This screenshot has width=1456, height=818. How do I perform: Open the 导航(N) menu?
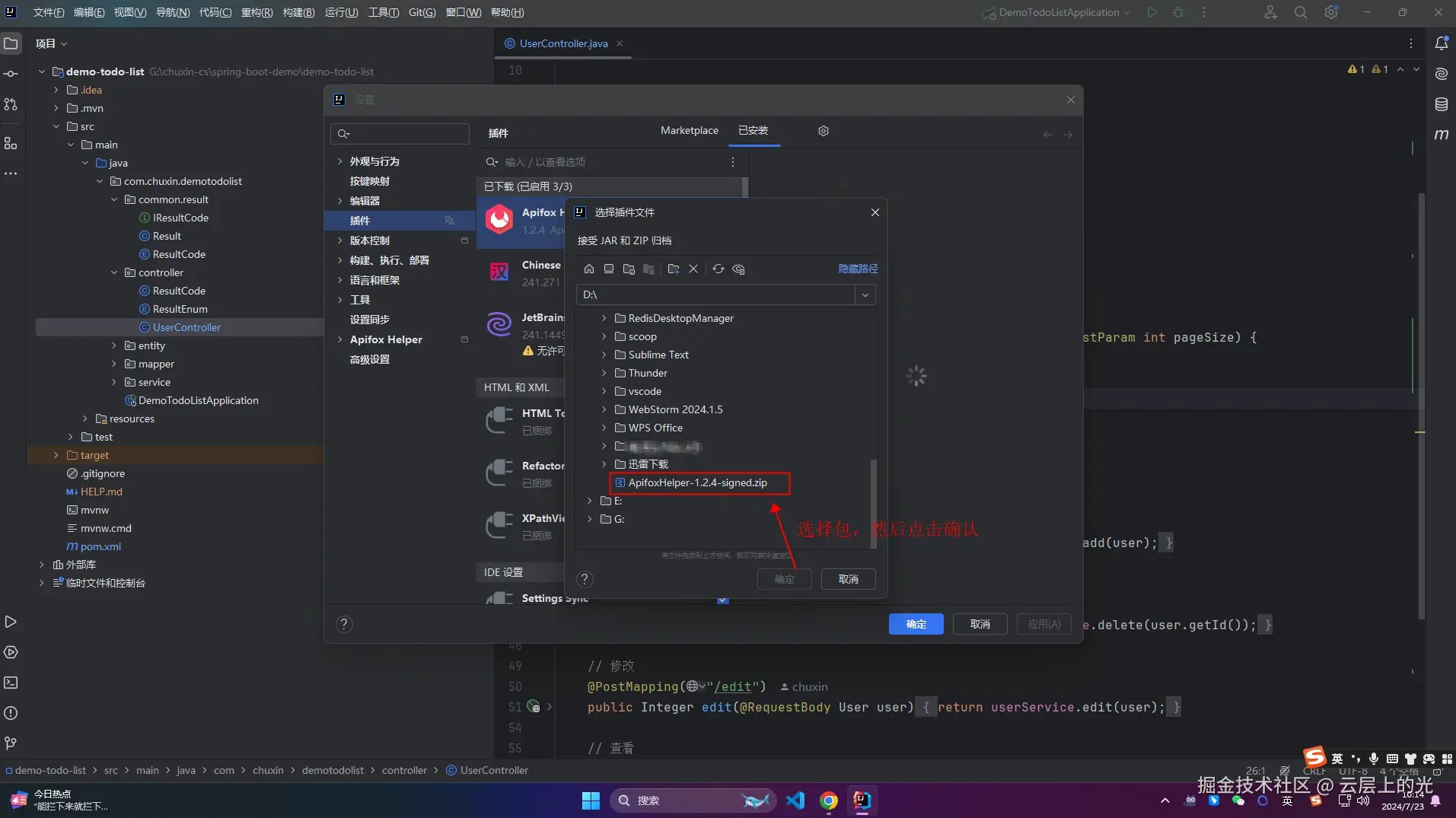173,12
